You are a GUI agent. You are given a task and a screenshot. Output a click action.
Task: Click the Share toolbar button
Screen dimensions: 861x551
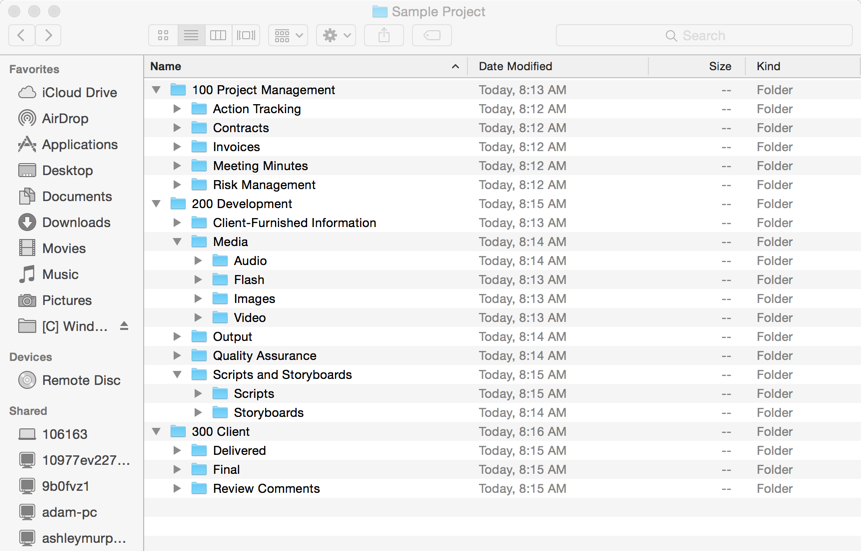point(384,35)
